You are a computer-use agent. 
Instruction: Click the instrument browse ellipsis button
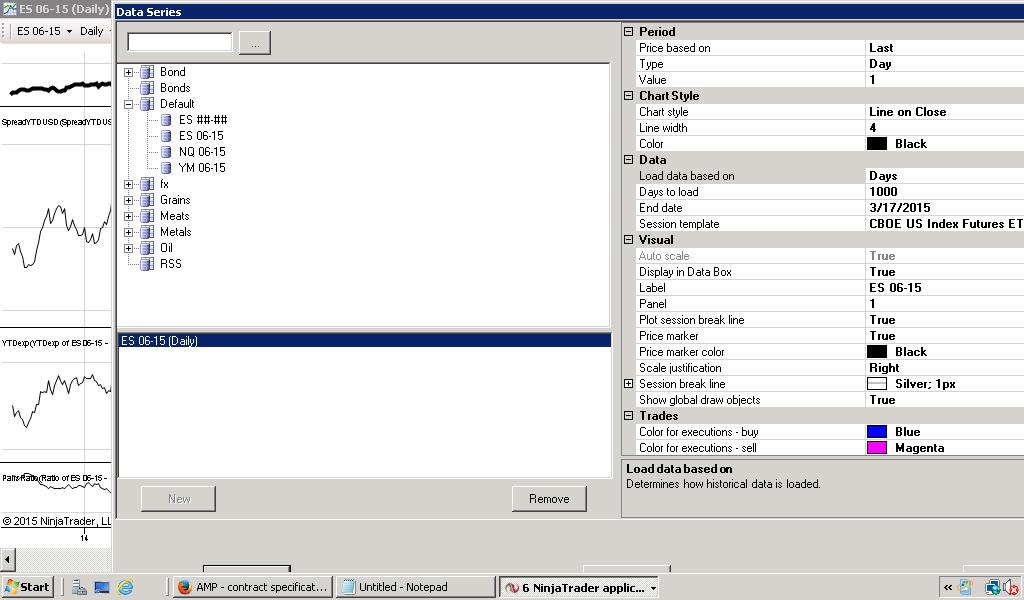pyautogui.click(x=255, y=43)
